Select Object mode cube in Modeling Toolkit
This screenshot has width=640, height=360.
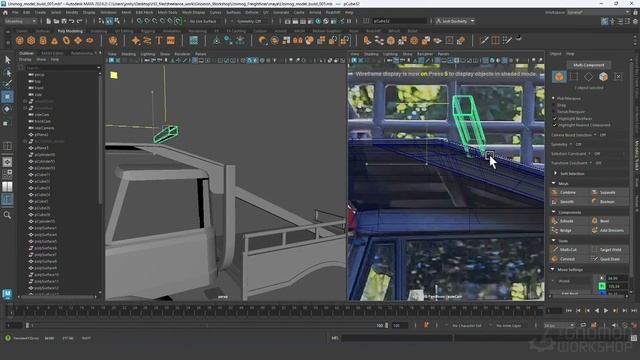pos(559,76)
